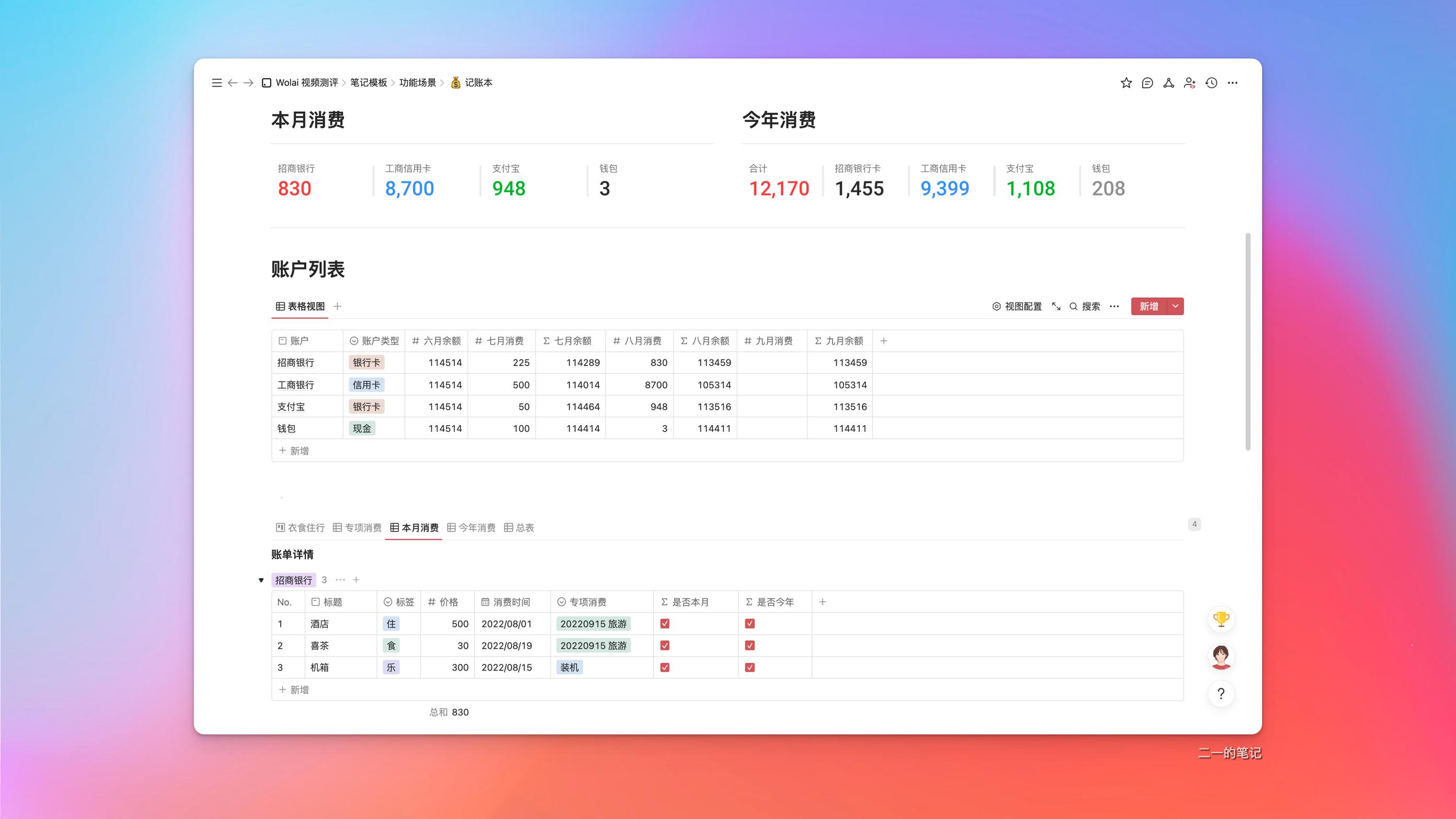Collapse the 招商银行 group with its triangle

[x=261, y=579]
